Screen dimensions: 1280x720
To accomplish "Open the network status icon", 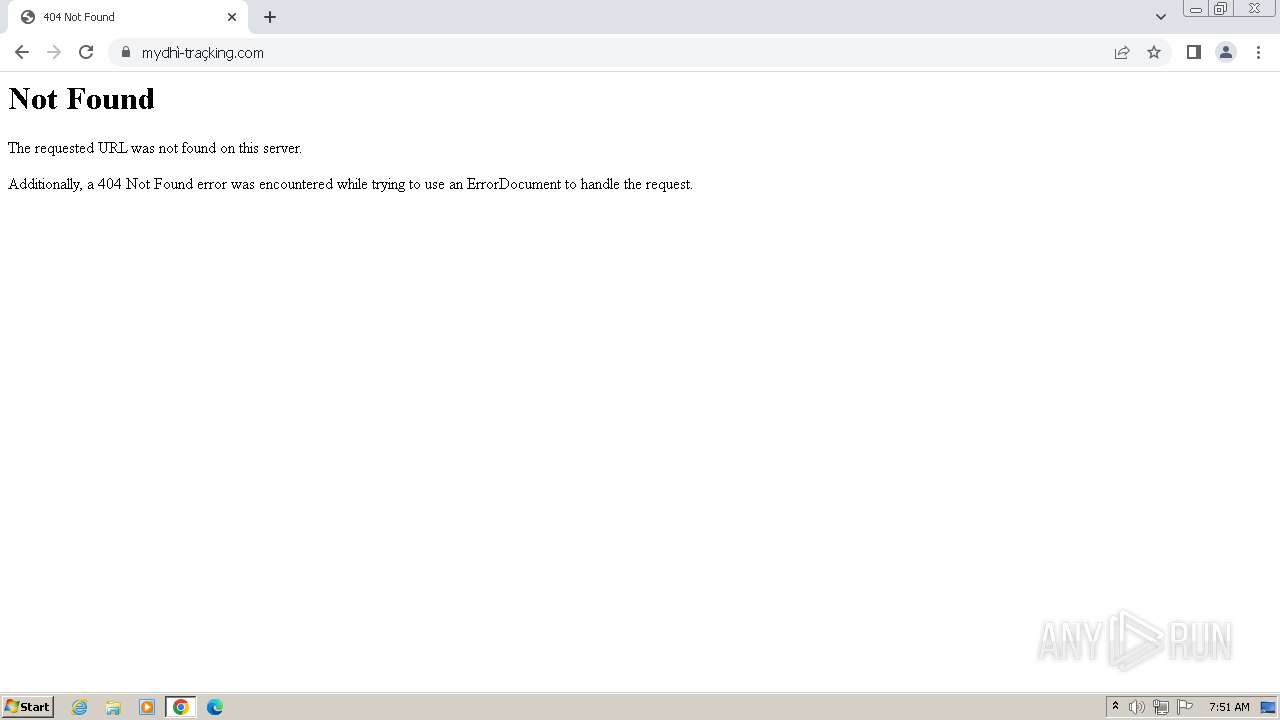I will coord(1161,707).
